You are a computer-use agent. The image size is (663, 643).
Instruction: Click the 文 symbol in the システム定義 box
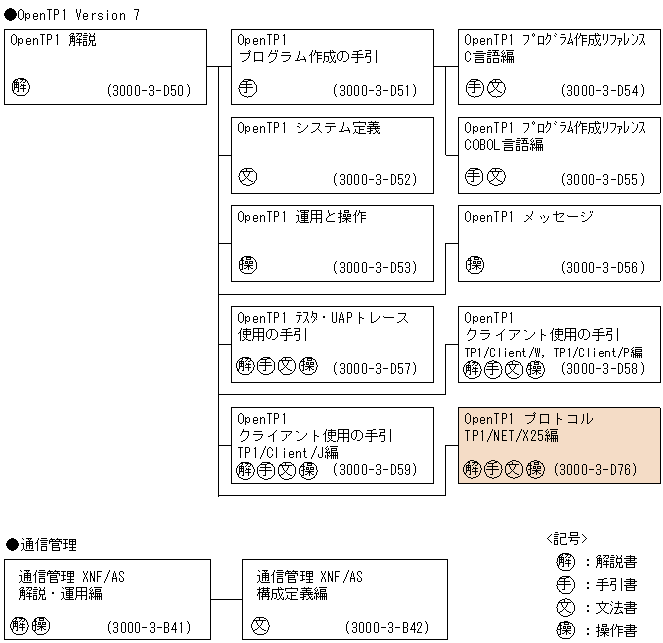coord(248,177)
